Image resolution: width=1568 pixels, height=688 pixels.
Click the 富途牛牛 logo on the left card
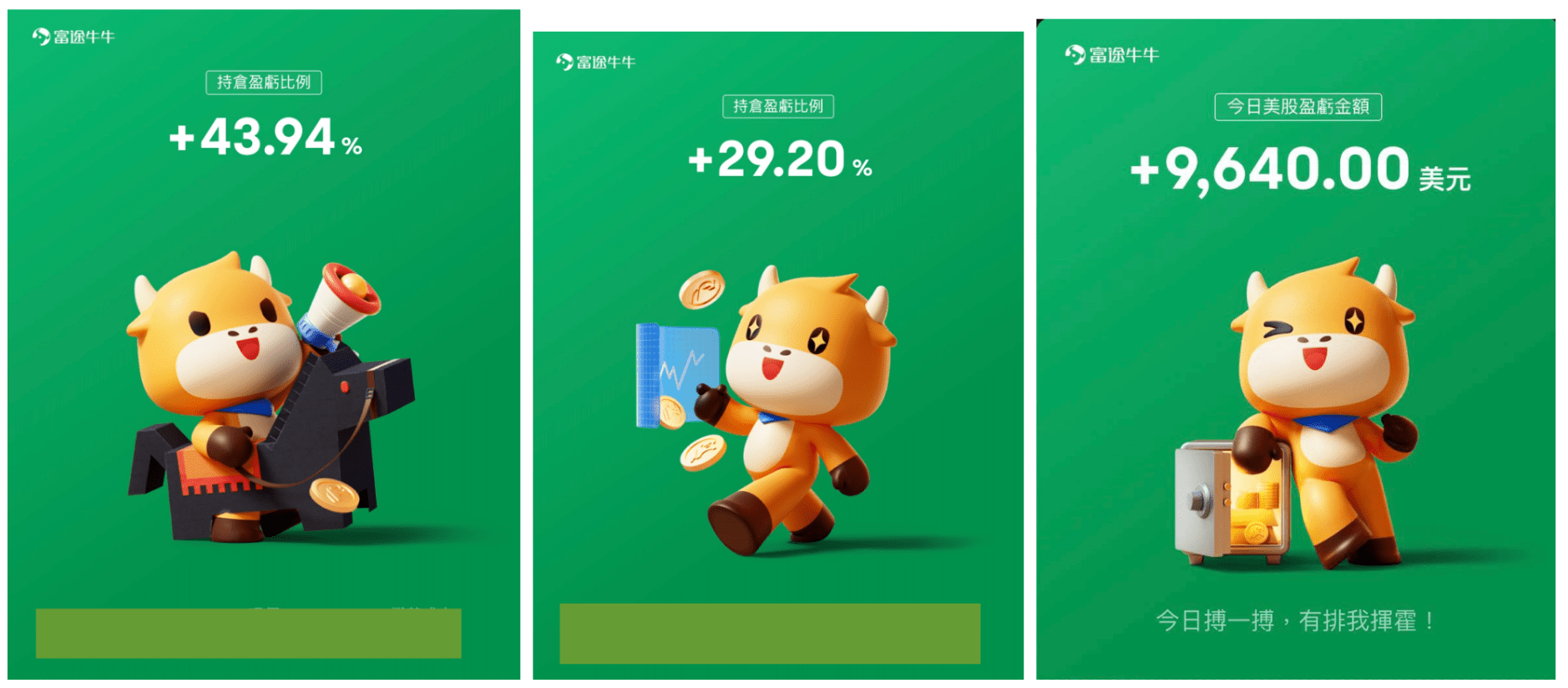(x=73, y=37)
